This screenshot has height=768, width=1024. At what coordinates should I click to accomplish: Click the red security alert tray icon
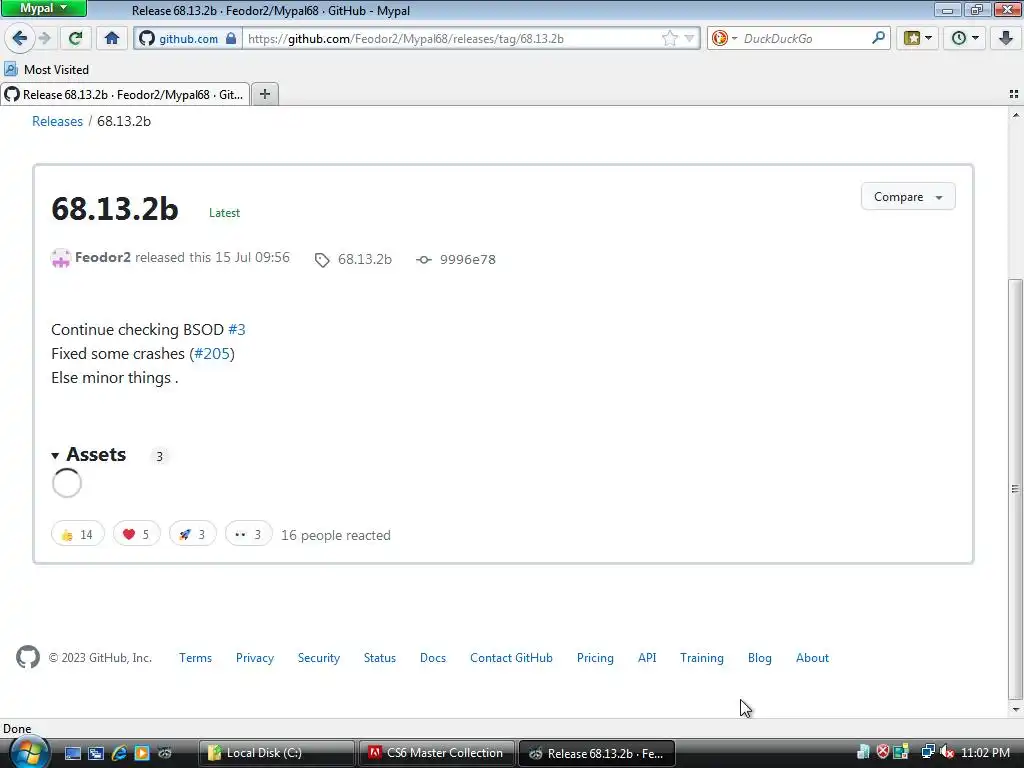(x=883, y=752)
